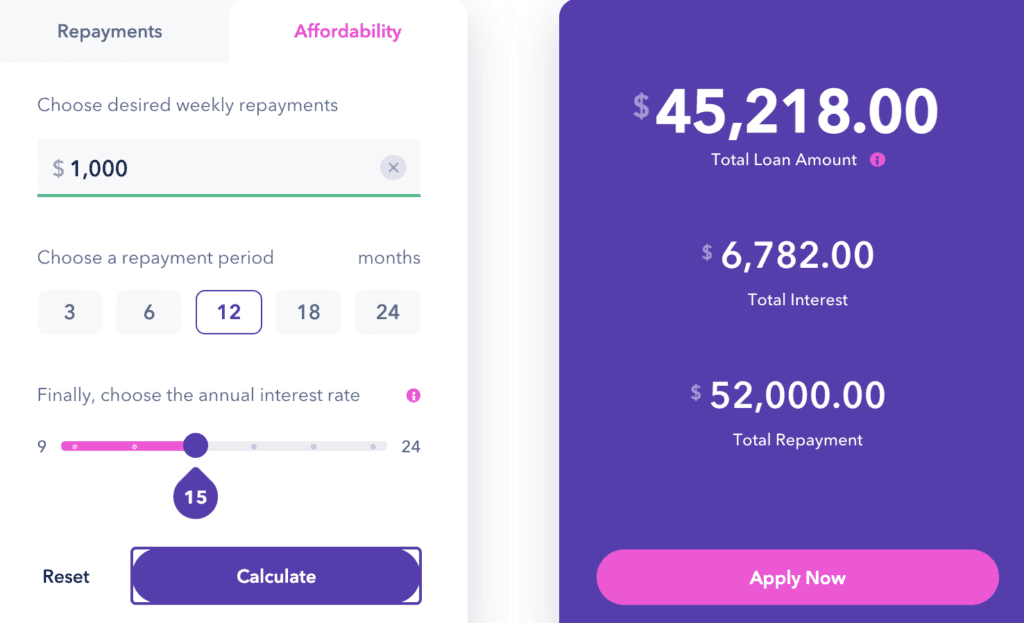Select the 12 month repayment option
This screenshot has width=1024, height=623.
tap(228, 312)
